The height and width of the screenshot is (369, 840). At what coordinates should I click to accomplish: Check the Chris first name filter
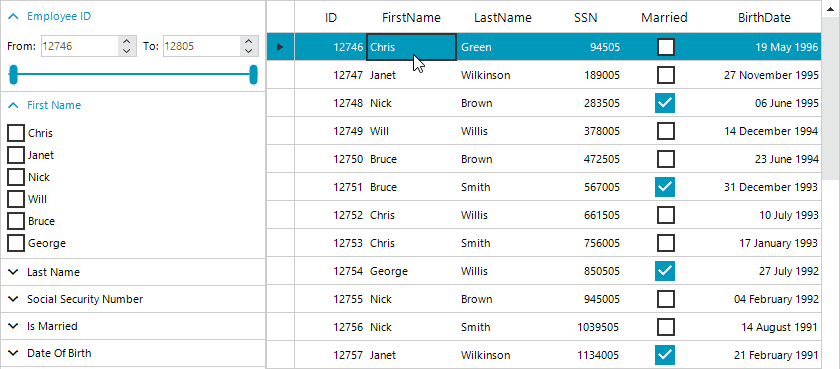coord(16,133)
